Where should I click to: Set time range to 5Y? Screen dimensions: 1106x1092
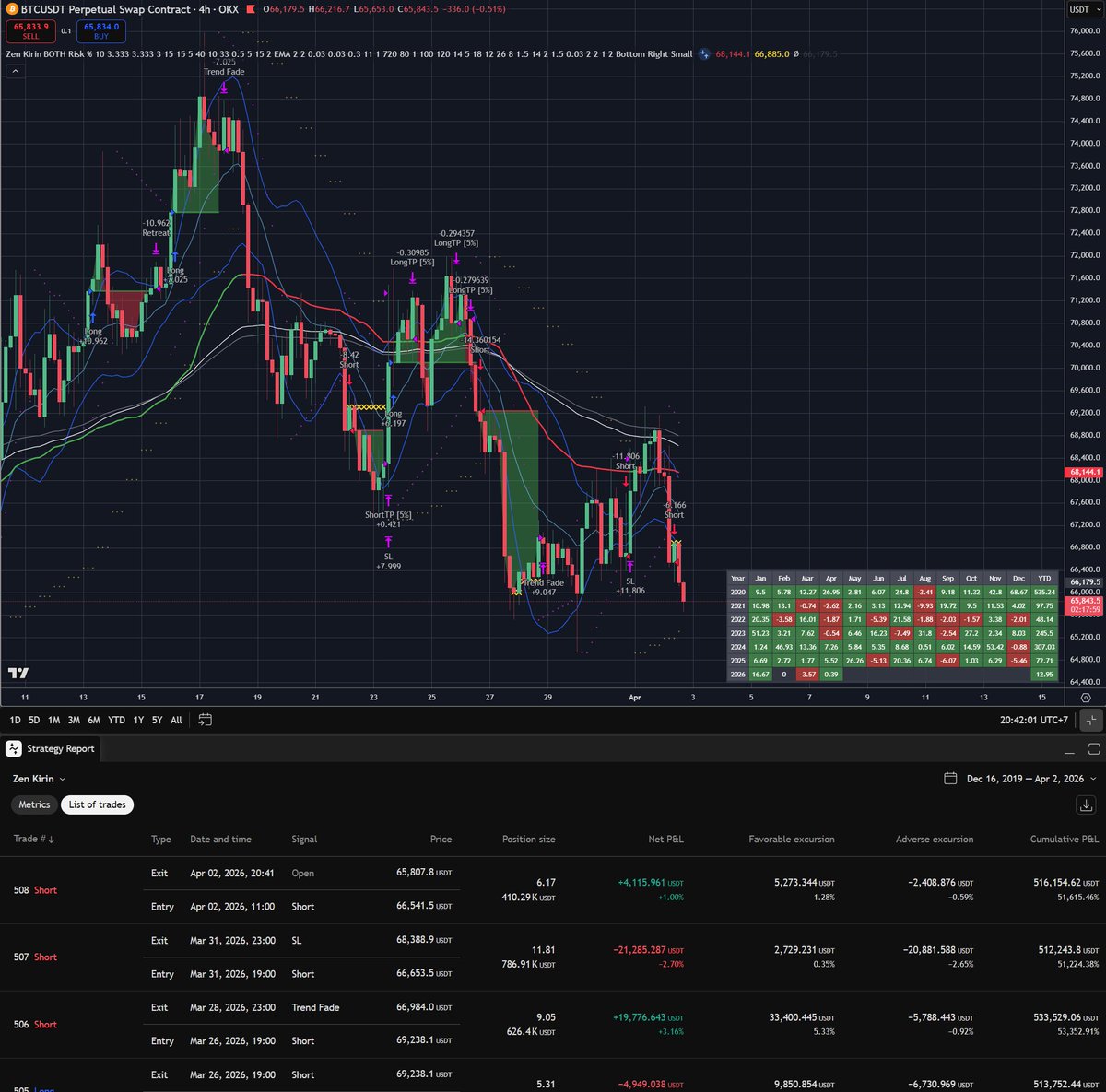pos(158,720)
